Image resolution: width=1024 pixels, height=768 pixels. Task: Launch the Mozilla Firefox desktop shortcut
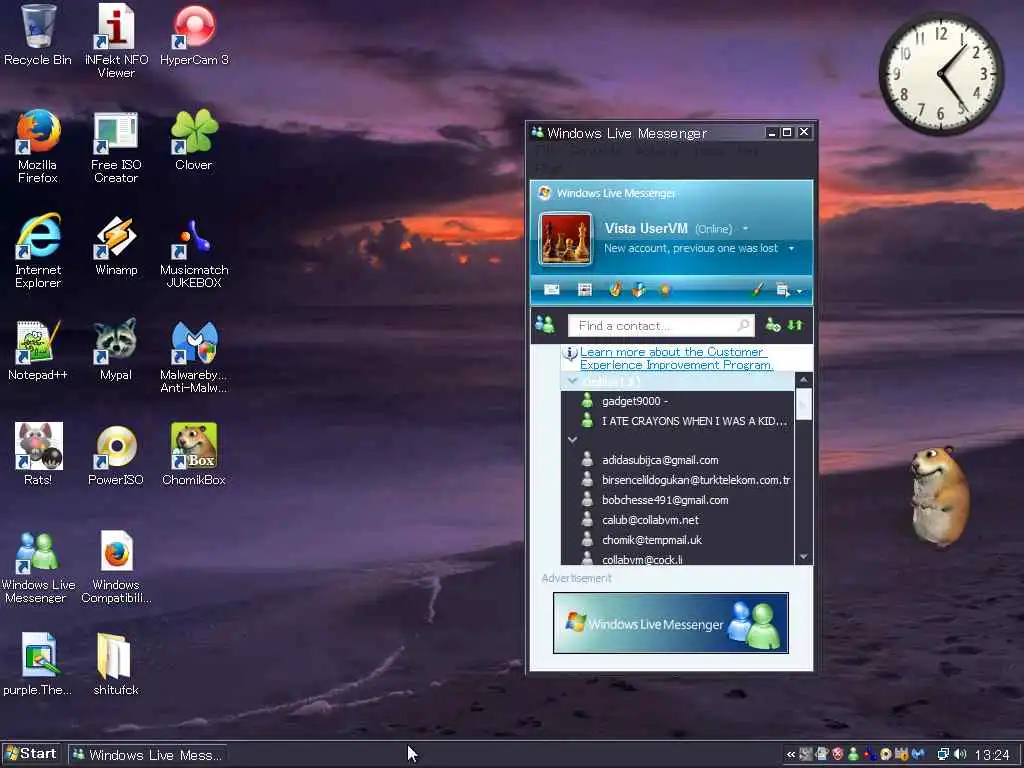tap(38, 146)
